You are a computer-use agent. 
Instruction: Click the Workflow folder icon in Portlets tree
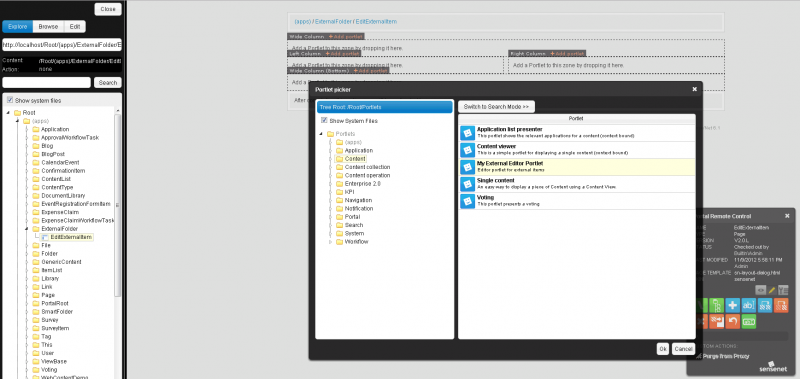(x=340, y=242)
